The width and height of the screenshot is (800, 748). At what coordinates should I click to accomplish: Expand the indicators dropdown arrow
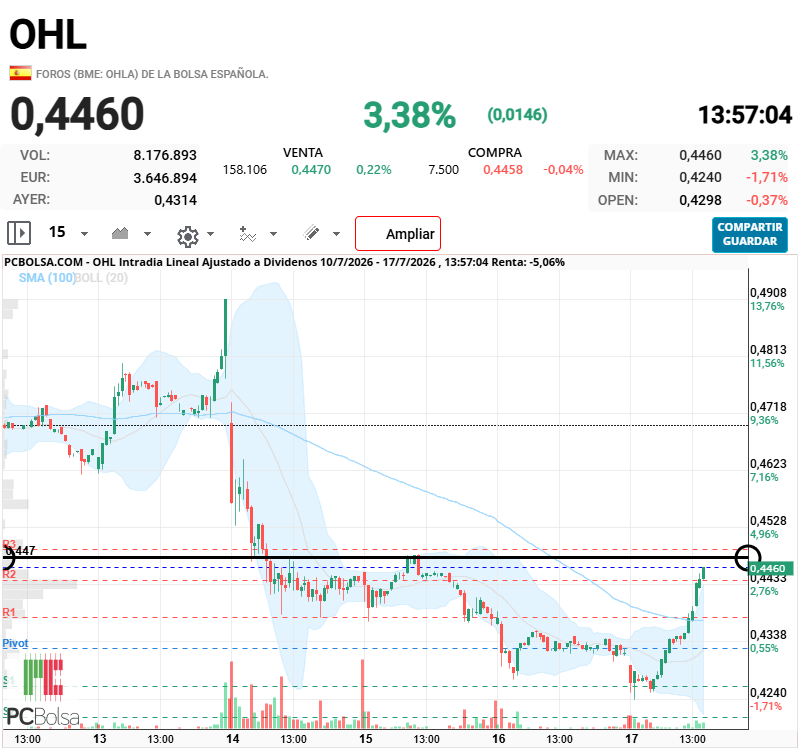coord(273,234)
